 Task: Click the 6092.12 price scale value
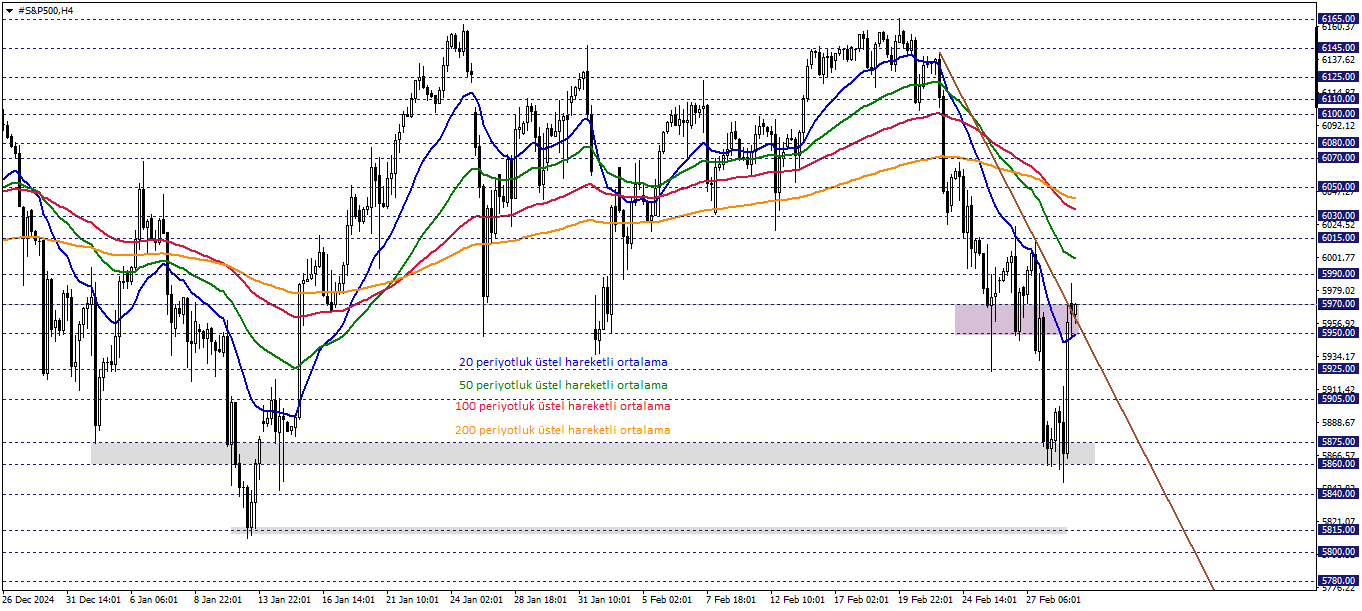1337,126
